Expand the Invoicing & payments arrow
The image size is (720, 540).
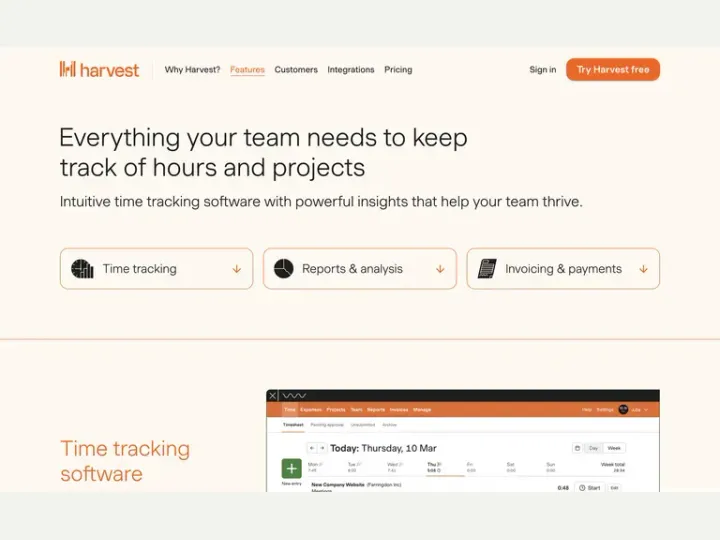pos(643,269)
